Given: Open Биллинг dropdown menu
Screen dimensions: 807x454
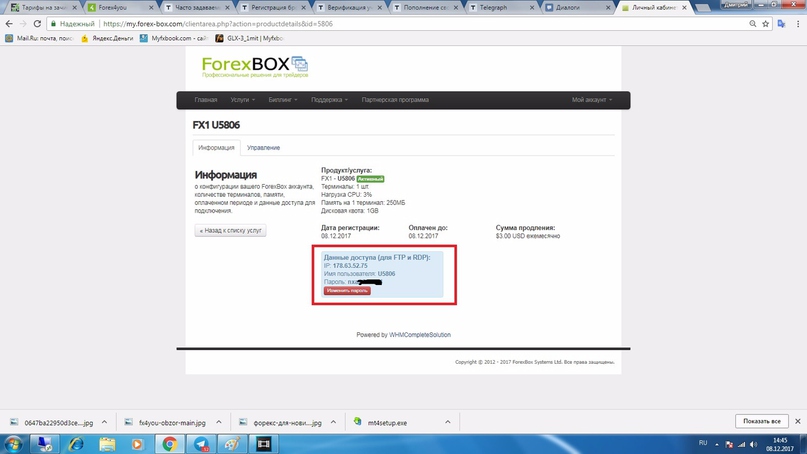Looking at the screenshot, I should coord(283,100).
